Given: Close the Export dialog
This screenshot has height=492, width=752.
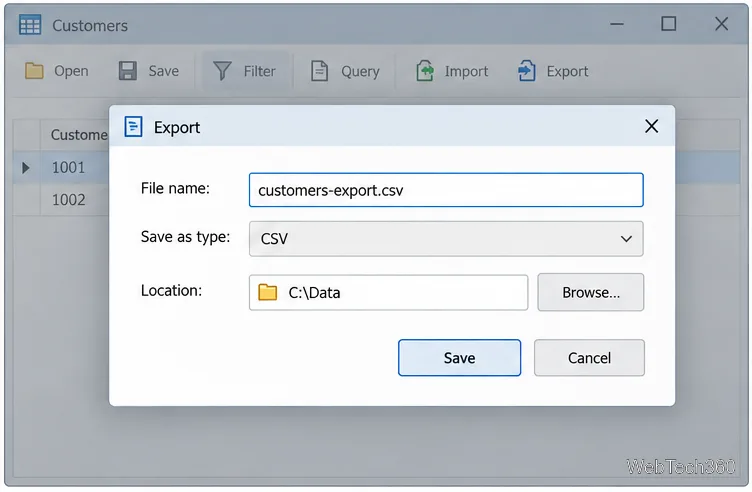Looking at the screenshot, I should pos(651,127).
